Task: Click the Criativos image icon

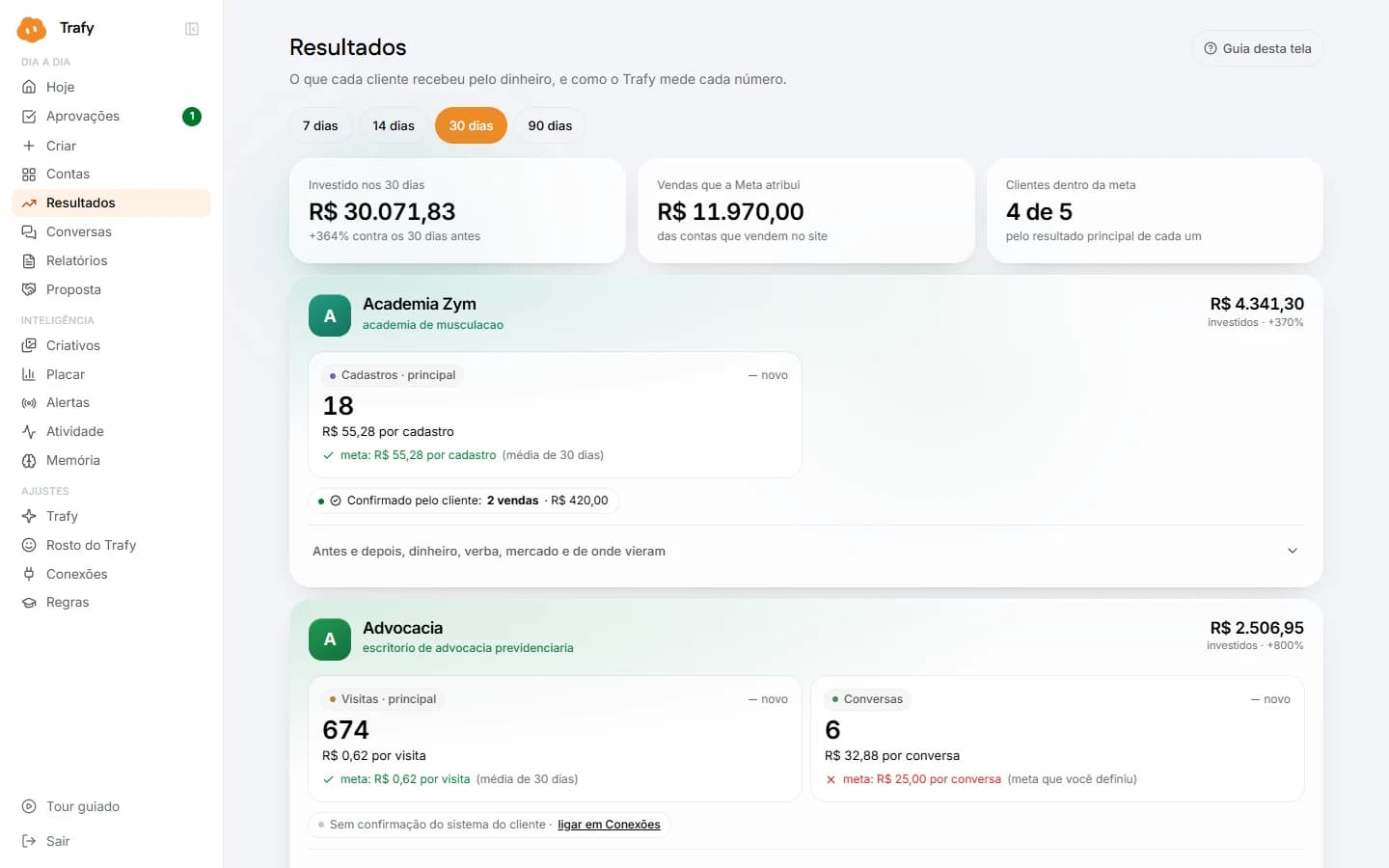Action: pos(29,345)
